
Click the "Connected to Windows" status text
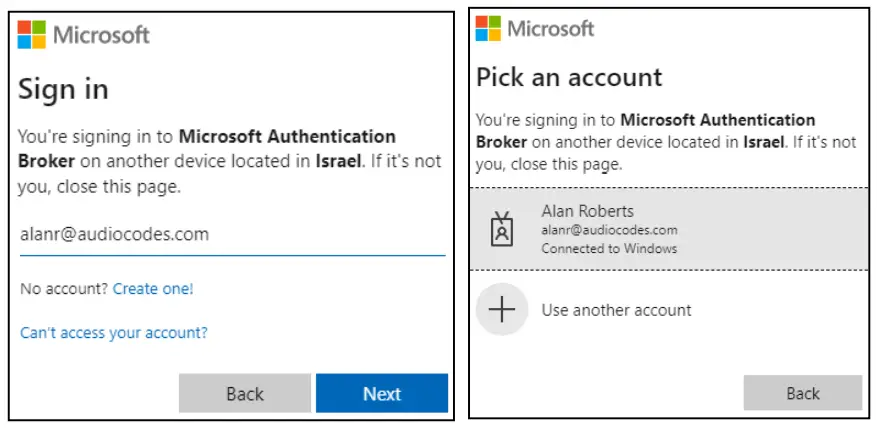click(x=609, y=248)
